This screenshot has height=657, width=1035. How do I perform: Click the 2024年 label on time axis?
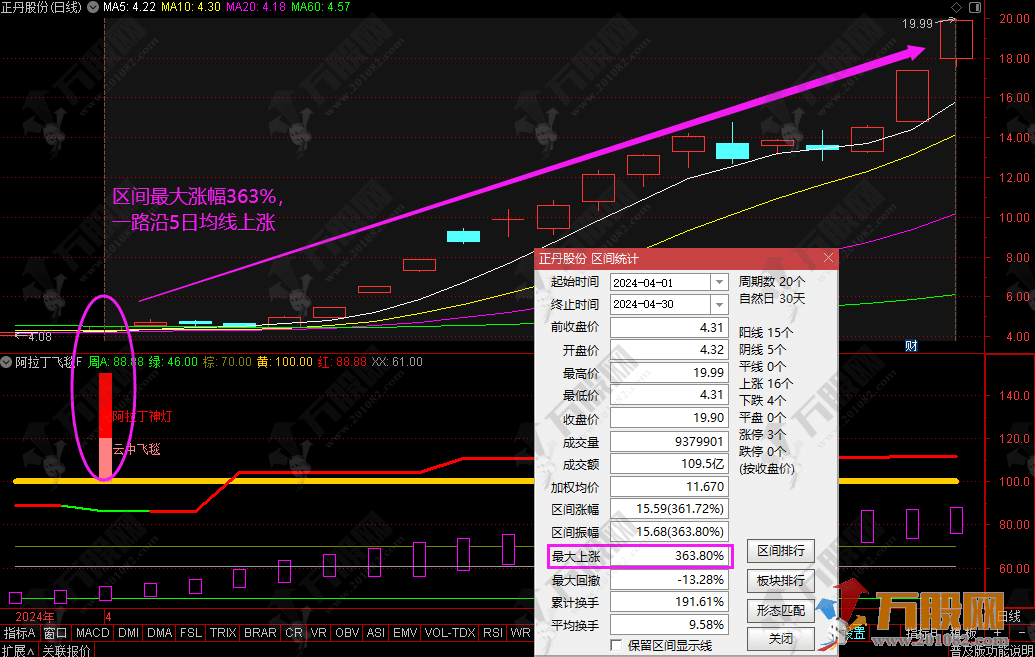[35, 617]
